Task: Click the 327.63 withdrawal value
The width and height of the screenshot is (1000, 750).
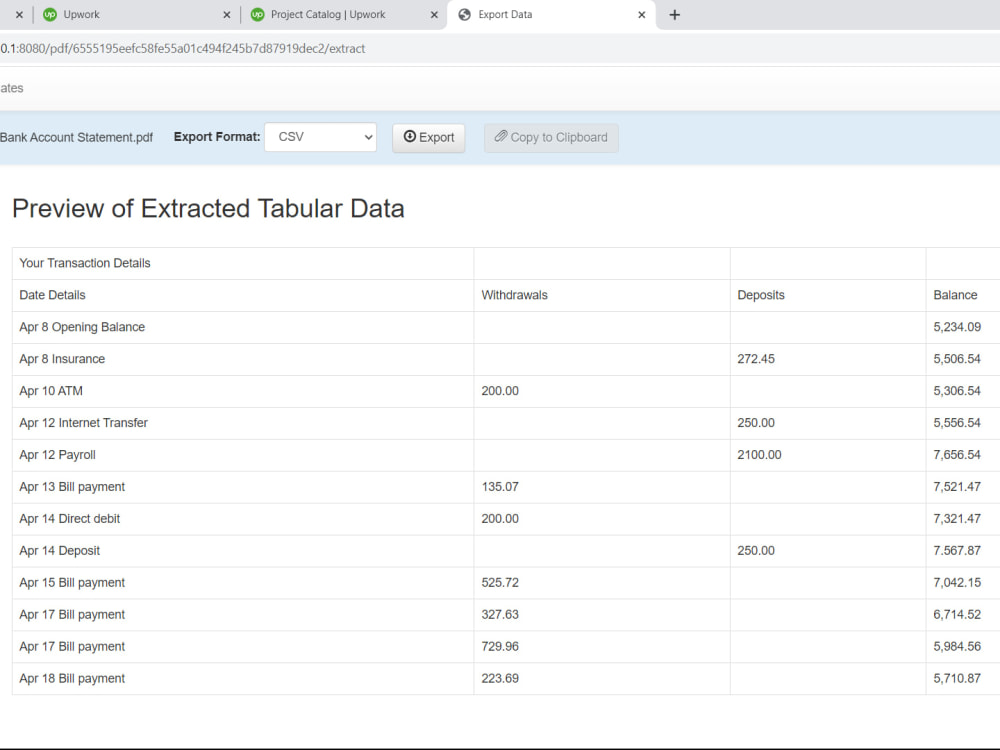Action: pos(500,614)
